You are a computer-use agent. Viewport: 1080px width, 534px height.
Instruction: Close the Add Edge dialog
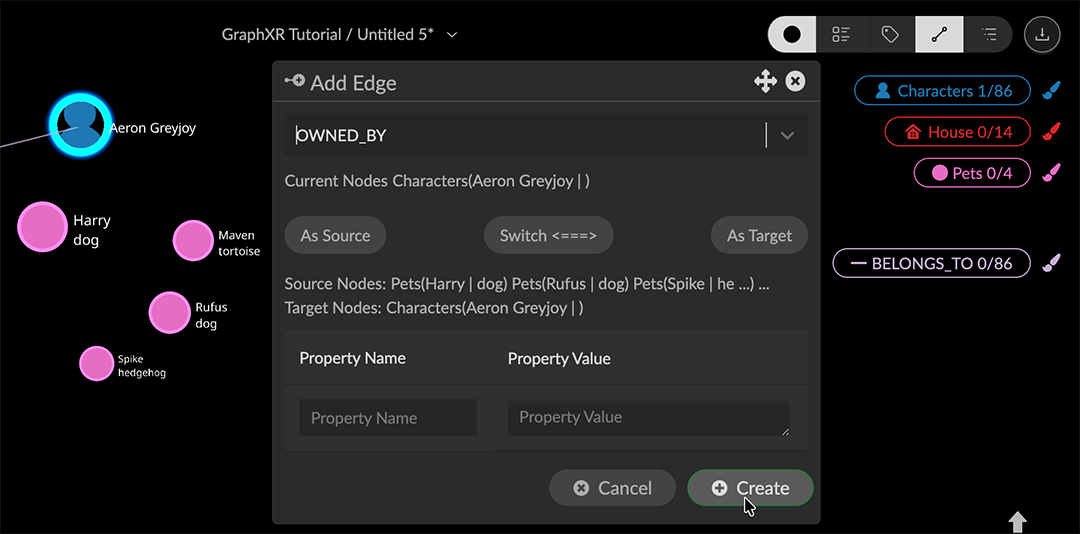tap(795, 82)
